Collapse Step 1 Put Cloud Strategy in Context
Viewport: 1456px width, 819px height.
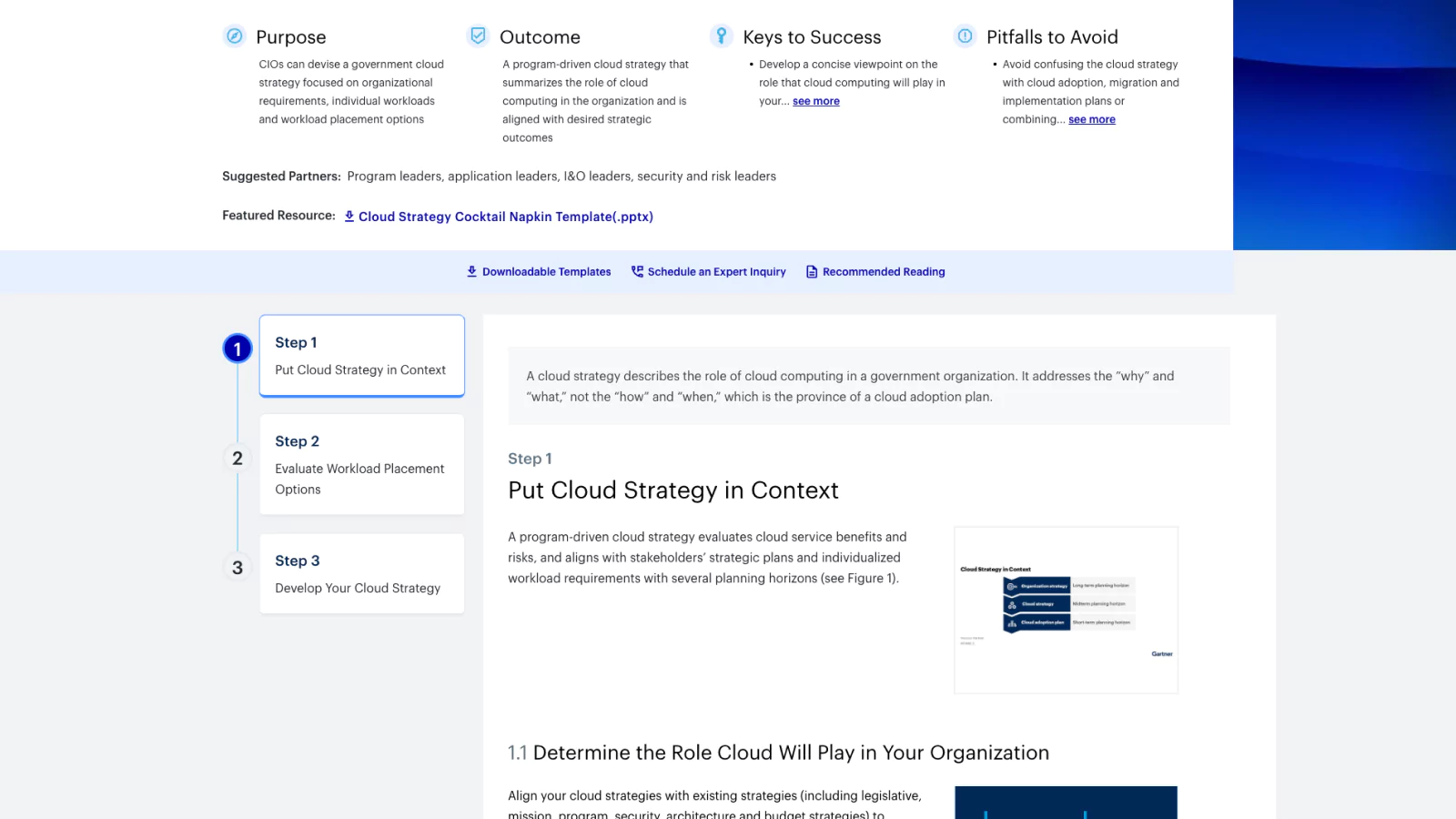[x=361, y=355]
